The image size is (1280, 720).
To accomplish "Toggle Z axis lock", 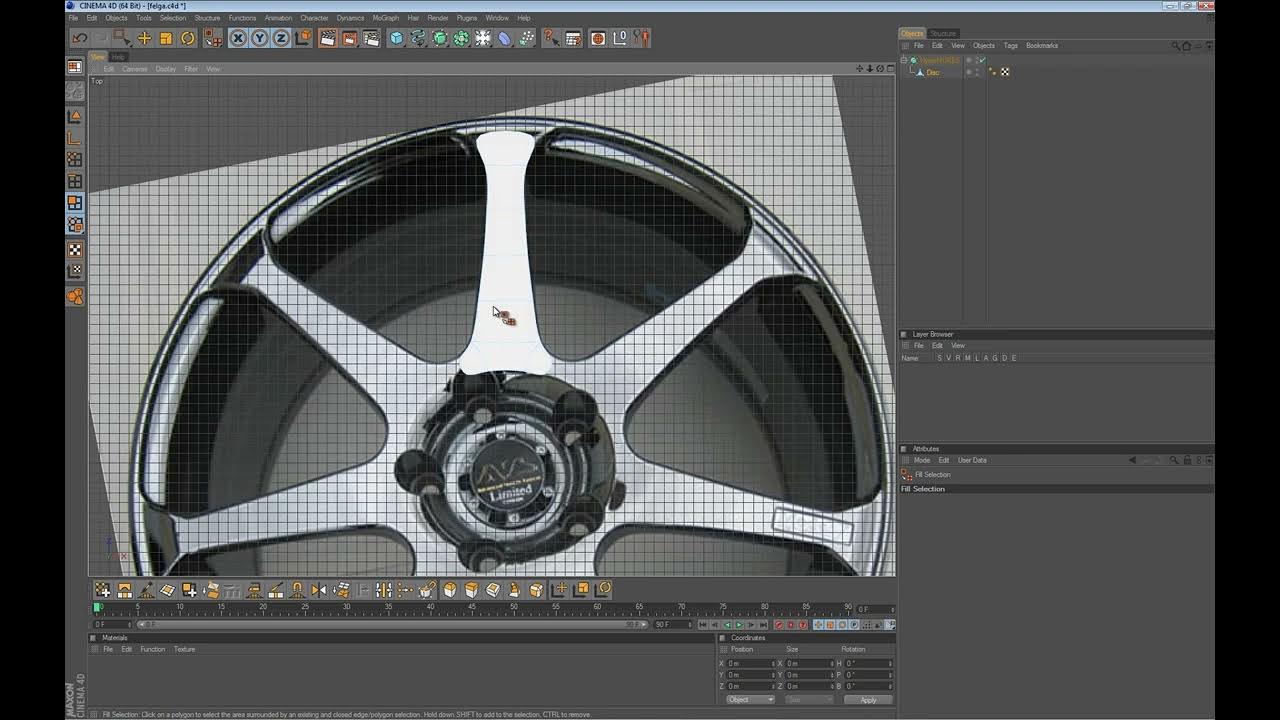I will click(x=281, y=38).
